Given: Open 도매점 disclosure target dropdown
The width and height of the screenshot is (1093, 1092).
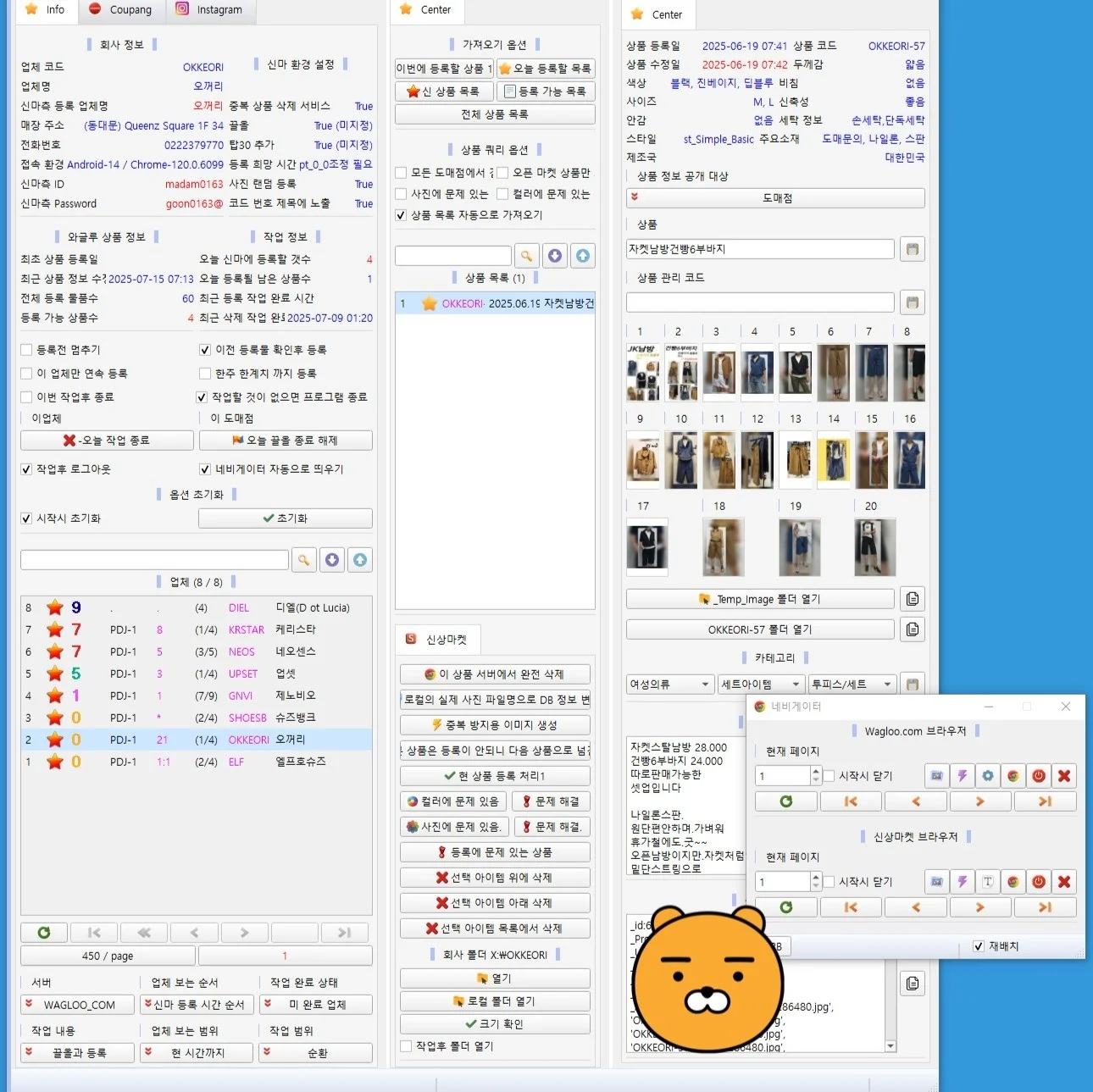Looking at the screenshot, I should (x=775, y=198).
